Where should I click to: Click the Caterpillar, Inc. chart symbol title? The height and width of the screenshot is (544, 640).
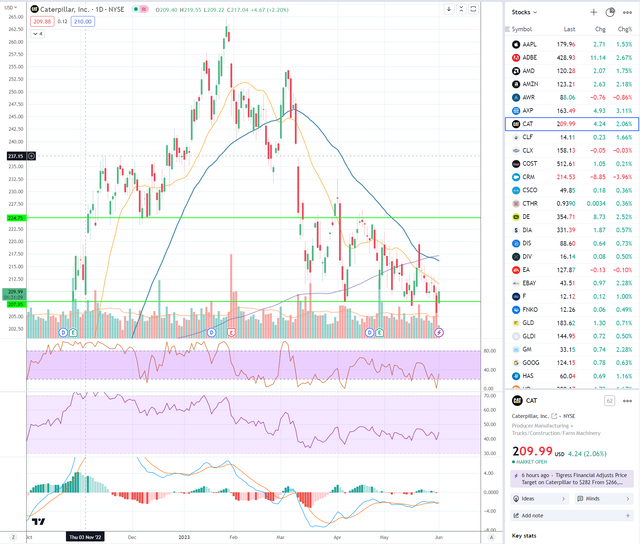point(82,9)
